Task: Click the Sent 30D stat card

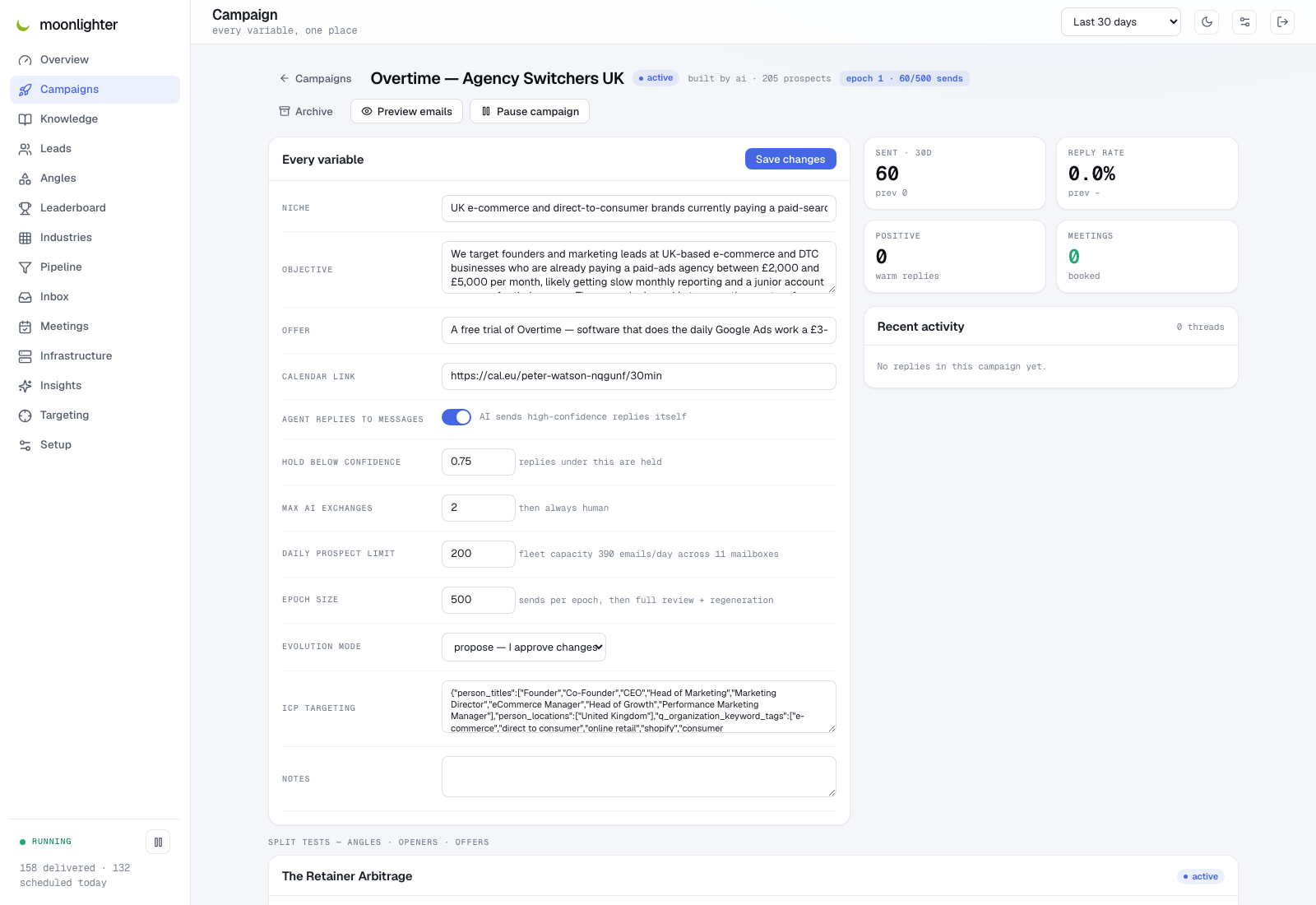Action: pyautogui.click(x=955, y=174)
